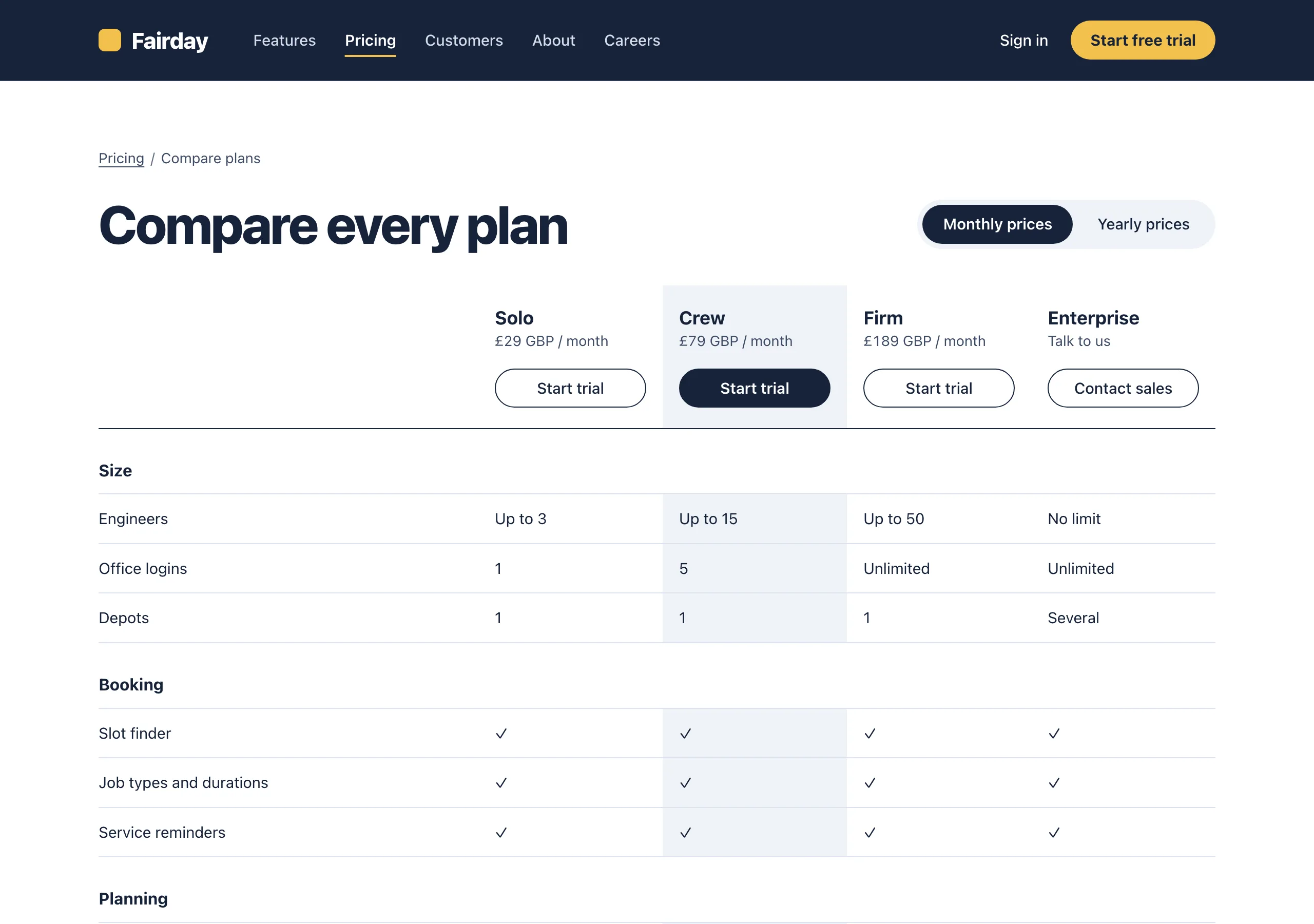Click Firm checkmark for Service reminders
The image size is (1314, 924).
(x=870, y=833)
